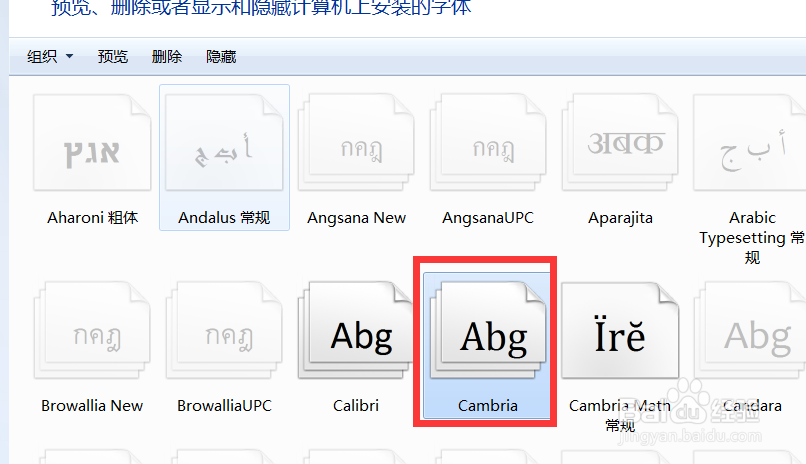Select the AngsanaUPC font icon
This screenshot has height=464, width=806.
tap(488, 142)
